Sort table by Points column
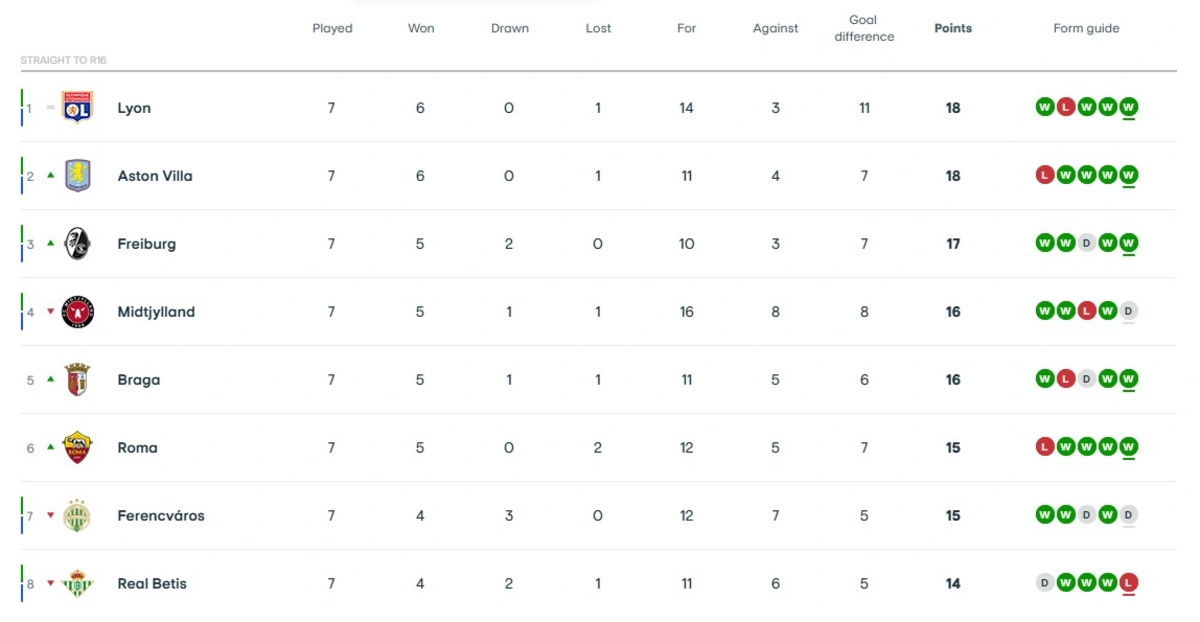The height and width of the screenshot is (622, 1200). pos(952,28)
